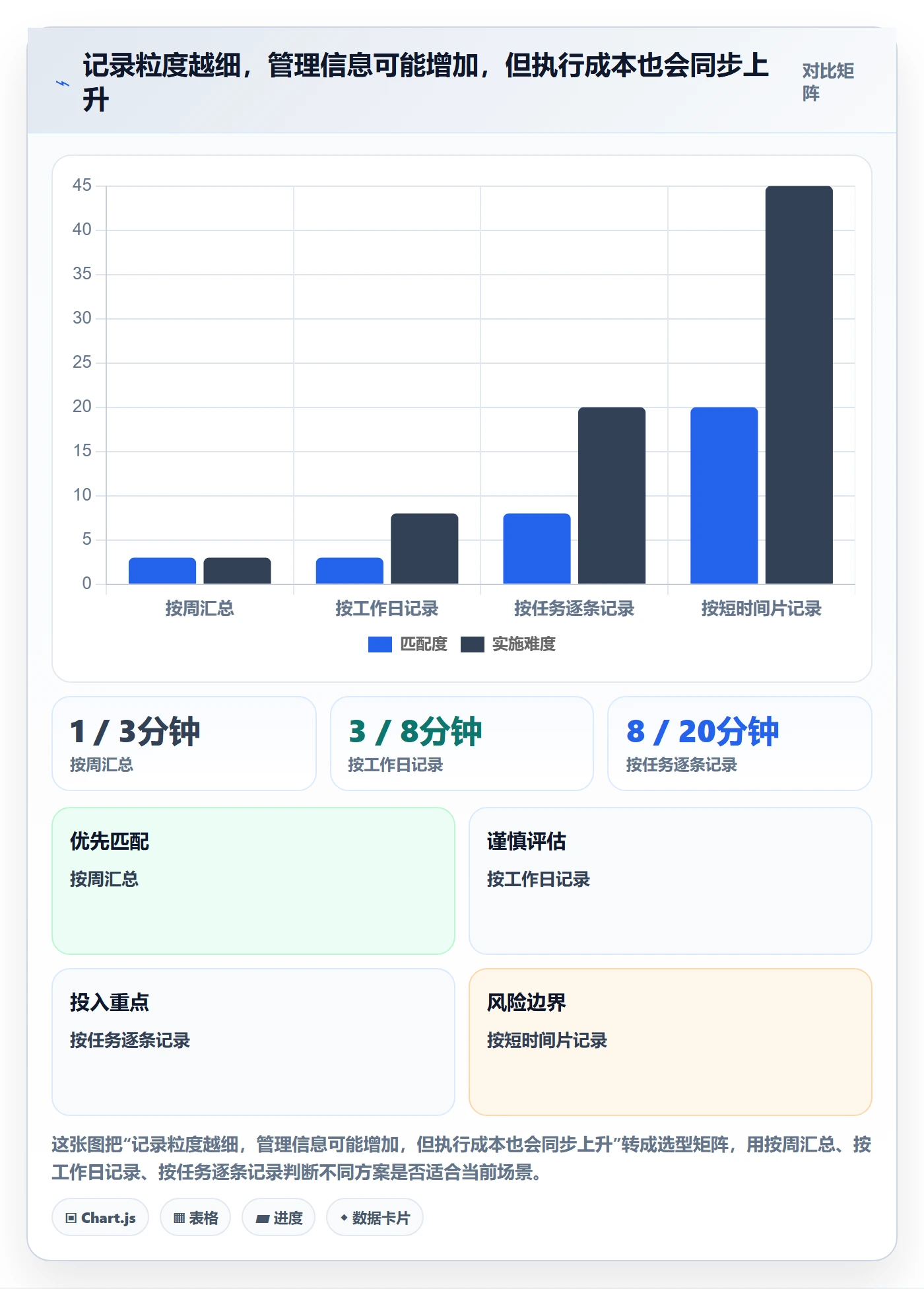Click the y-axis value 45
The height and width of the screenshot is (1289, 924).
coord(82,185)
